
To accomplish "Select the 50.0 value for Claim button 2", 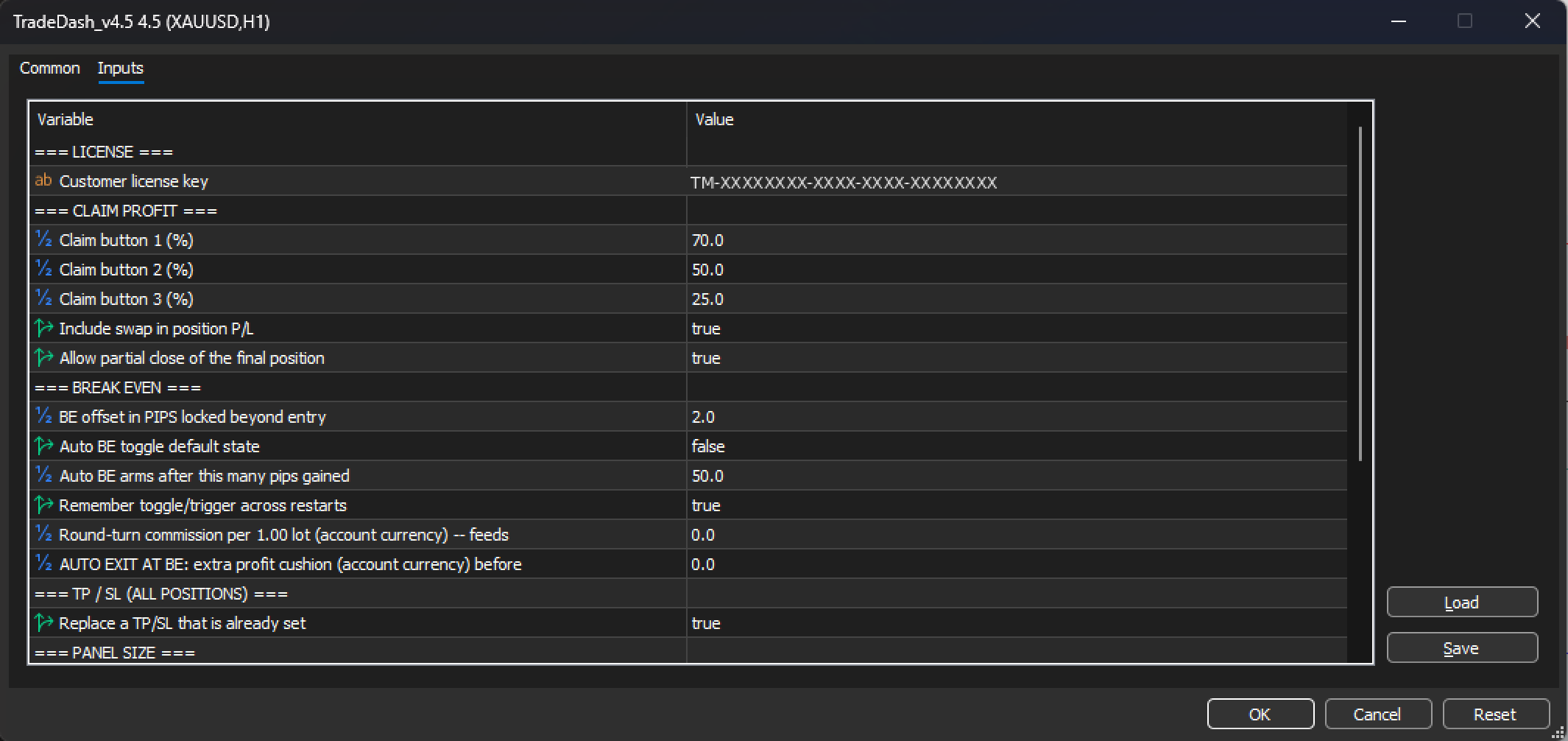I will pos(1017,270).
